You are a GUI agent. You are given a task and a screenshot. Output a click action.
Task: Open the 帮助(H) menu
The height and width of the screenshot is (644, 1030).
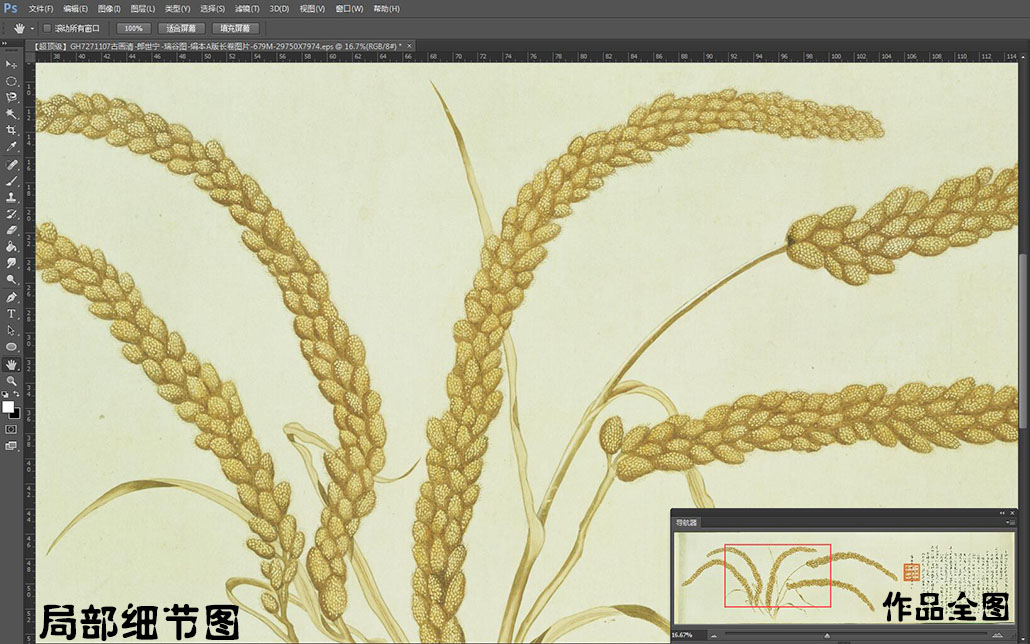[386, 9]
